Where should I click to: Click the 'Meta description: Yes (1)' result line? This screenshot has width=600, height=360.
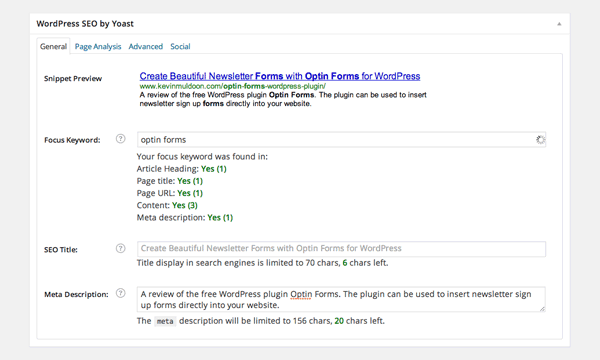tap(185, 218)
